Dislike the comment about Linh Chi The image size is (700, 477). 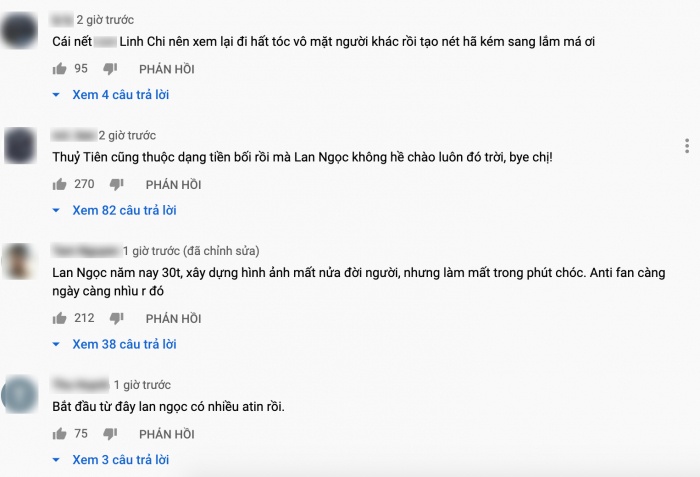110,69
